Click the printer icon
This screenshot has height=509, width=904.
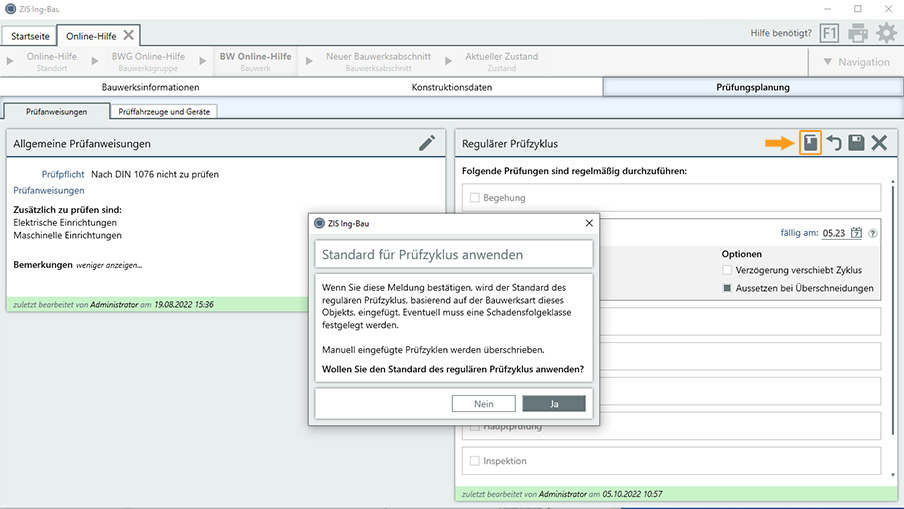858,33
